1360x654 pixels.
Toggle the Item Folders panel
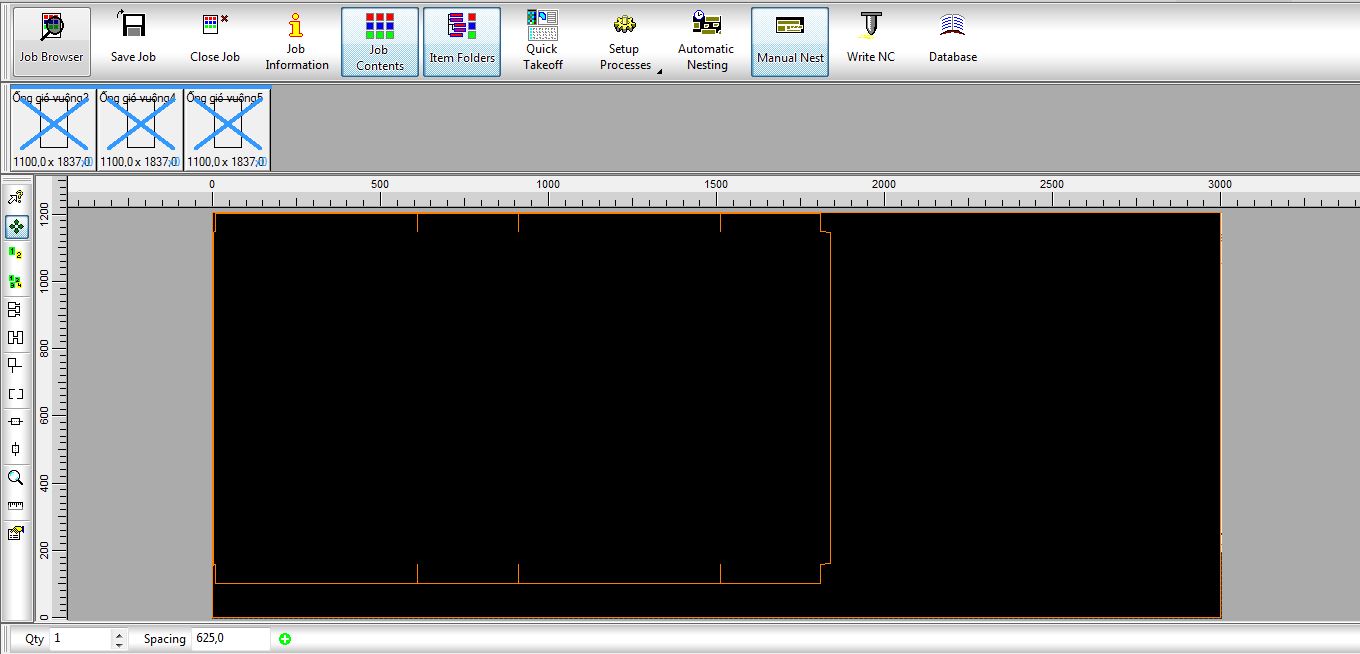[462, 41]
